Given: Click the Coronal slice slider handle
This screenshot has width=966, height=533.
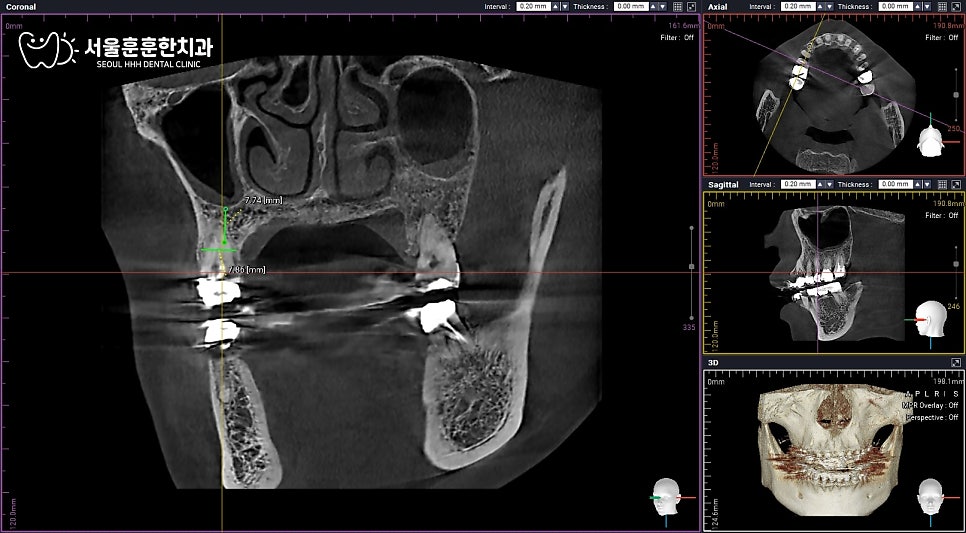Looking at the screenshot, I should tap(691, 266).
